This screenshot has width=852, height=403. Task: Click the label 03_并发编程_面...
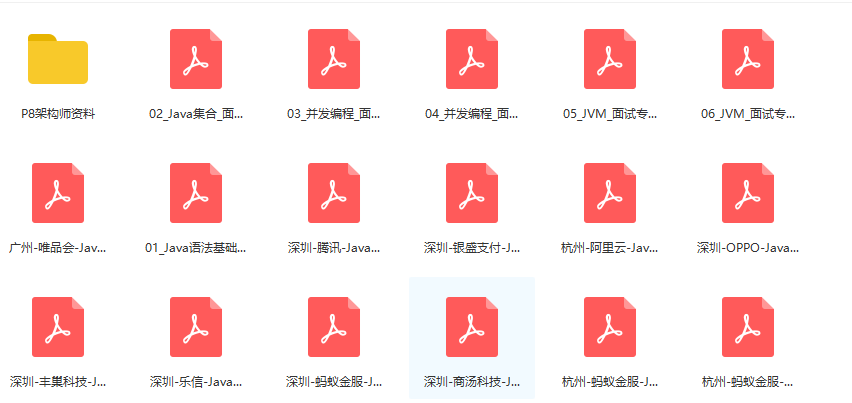(334, 114)
